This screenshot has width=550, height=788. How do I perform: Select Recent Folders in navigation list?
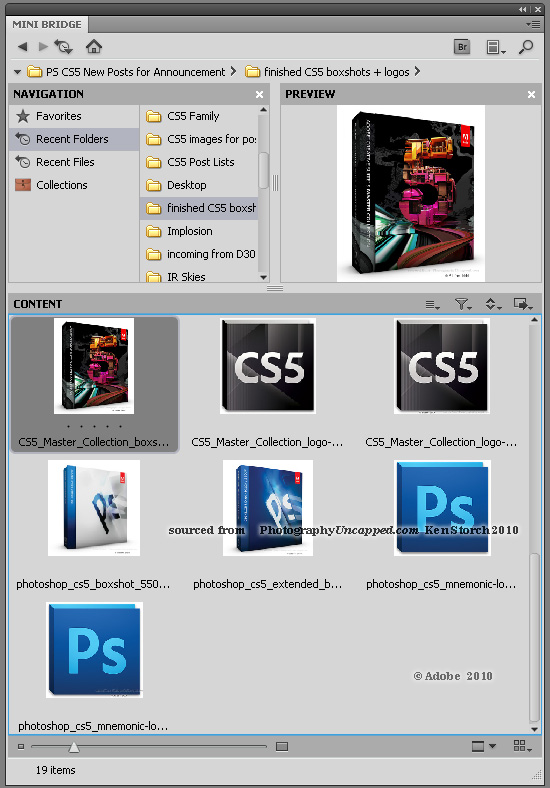pyautogui.click(x=73, y=139)
